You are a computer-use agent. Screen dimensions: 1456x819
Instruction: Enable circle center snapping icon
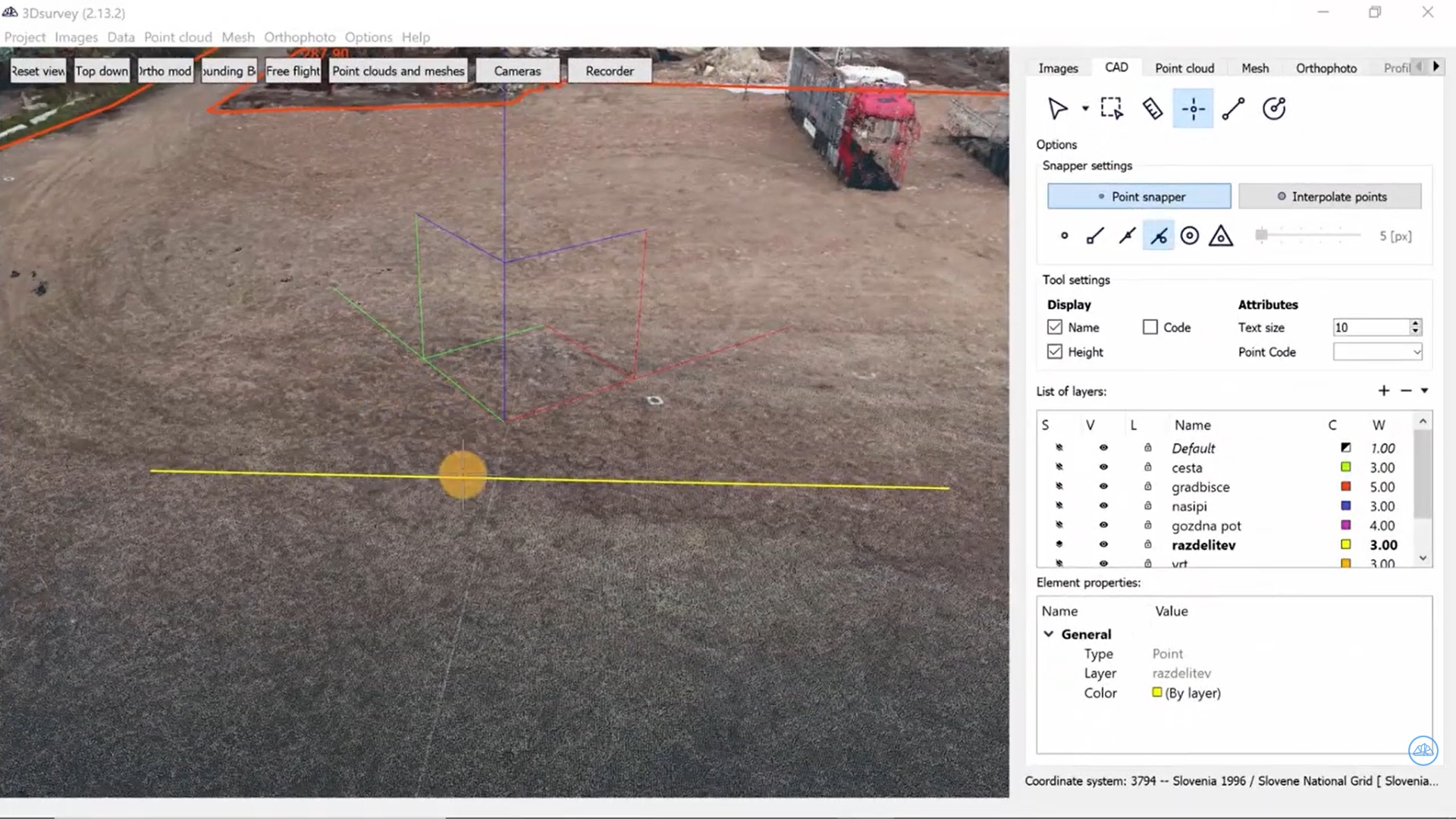pos(1189,235)
